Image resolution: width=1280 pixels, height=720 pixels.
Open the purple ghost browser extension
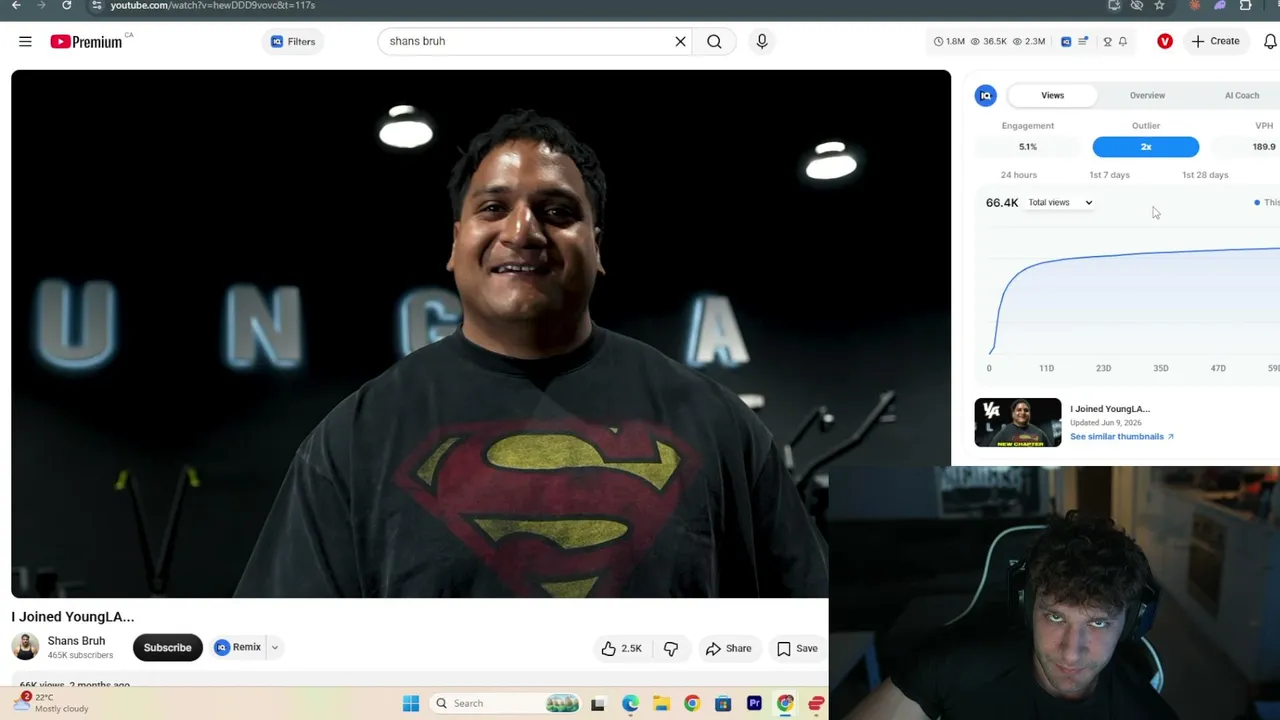coord(1220,5)
